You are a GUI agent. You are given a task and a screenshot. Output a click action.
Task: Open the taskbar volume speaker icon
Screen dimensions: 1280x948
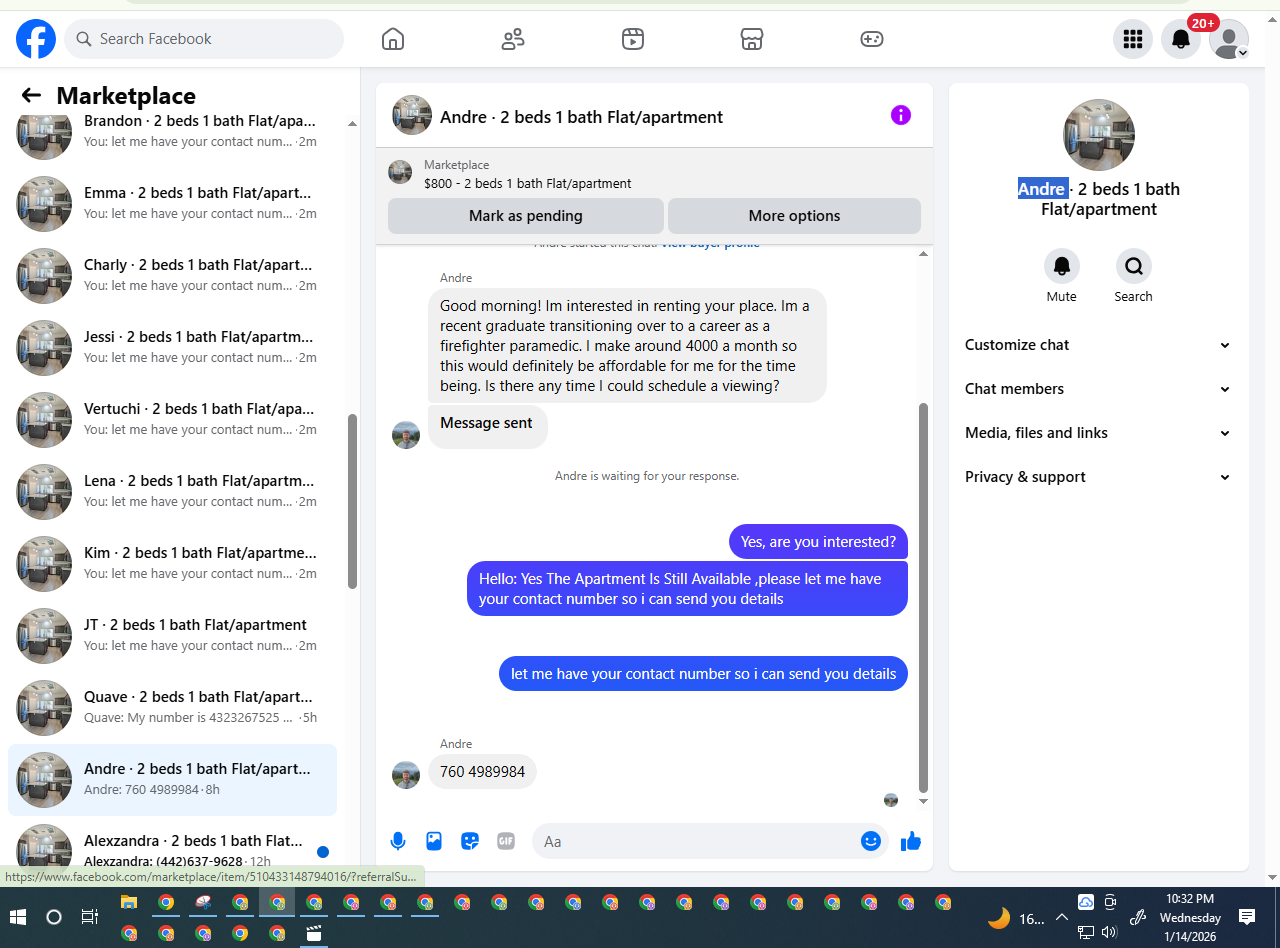(1109, 932)
